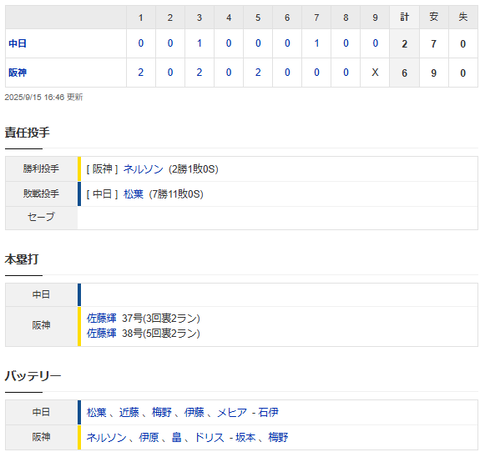Open ドリス pitcher link
Screen dimensions: 480x452
209,437
